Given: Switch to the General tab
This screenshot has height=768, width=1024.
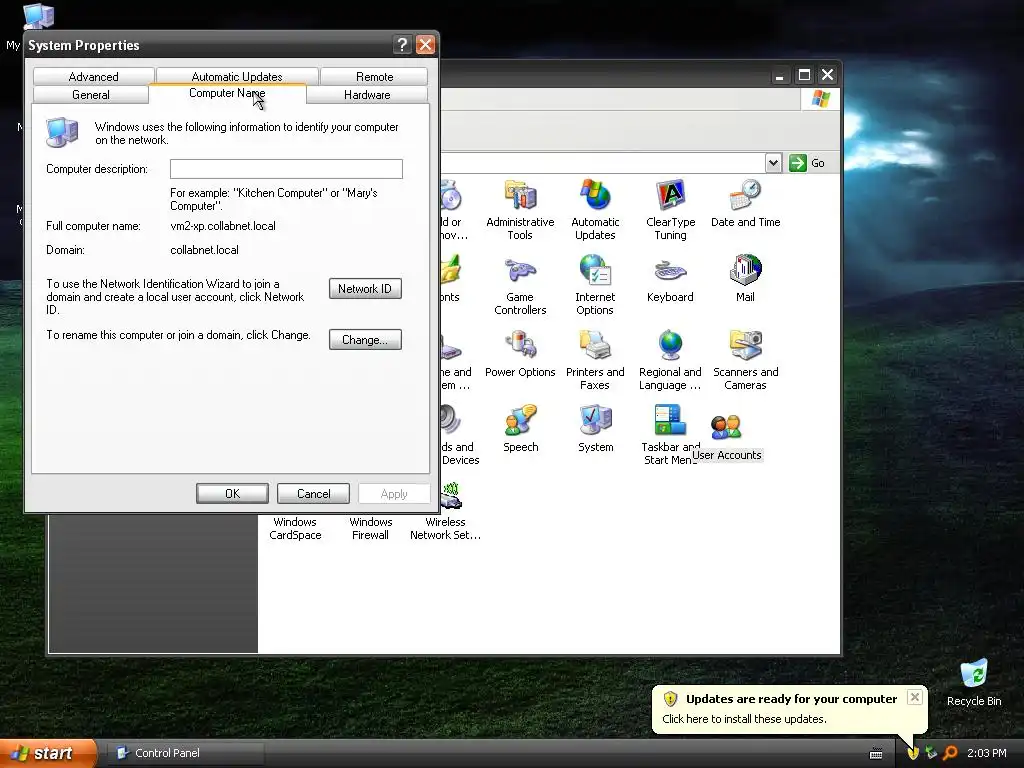Looking at the screenshot, I should coord(91,95).
